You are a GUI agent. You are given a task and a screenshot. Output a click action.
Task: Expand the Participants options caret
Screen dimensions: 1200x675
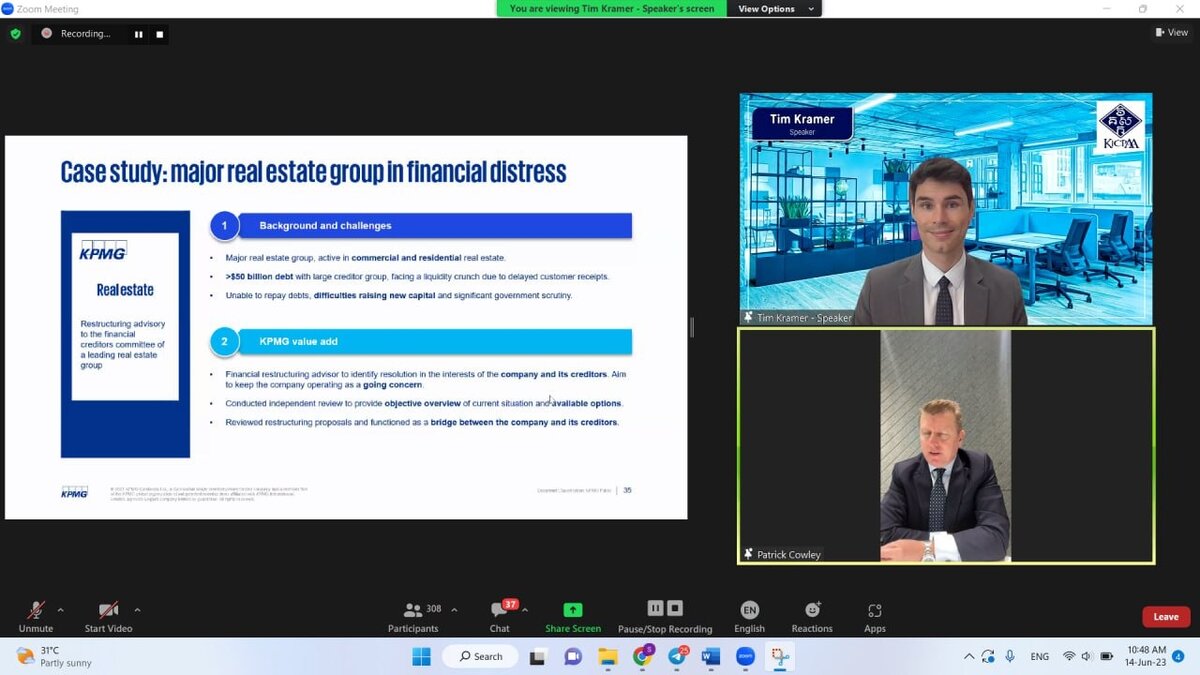(x=454, y=610)
